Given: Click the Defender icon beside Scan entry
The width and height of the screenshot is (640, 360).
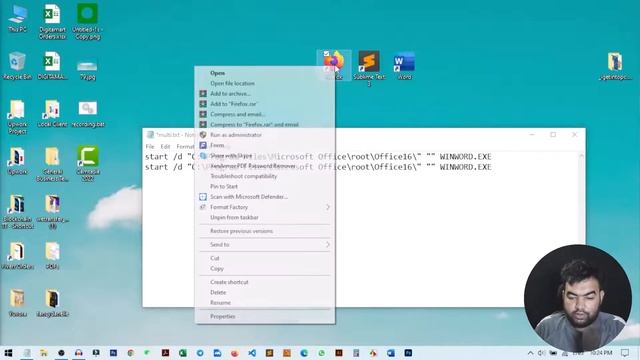Looking at the screenshot, I should pos(203,197).
